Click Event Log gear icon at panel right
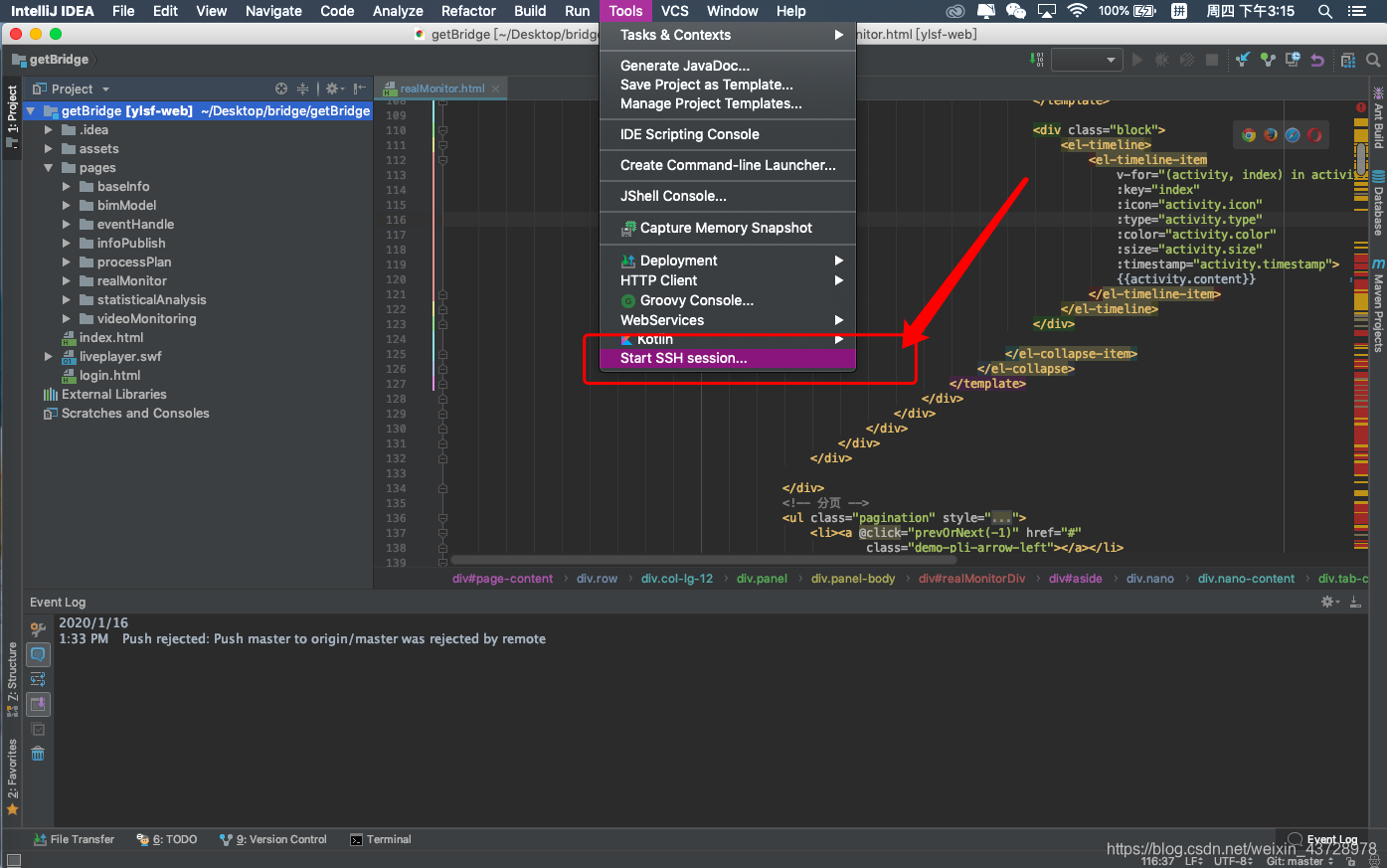The height and width of the screenshot is (868, 1387). [x=1329, y=602]
